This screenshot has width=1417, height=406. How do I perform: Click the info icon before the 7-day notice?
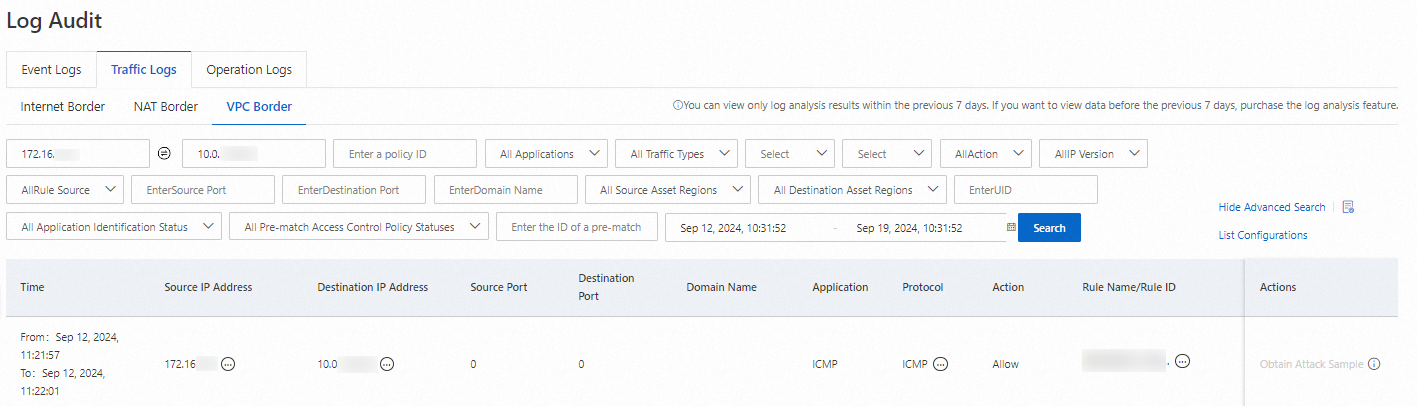677,106
